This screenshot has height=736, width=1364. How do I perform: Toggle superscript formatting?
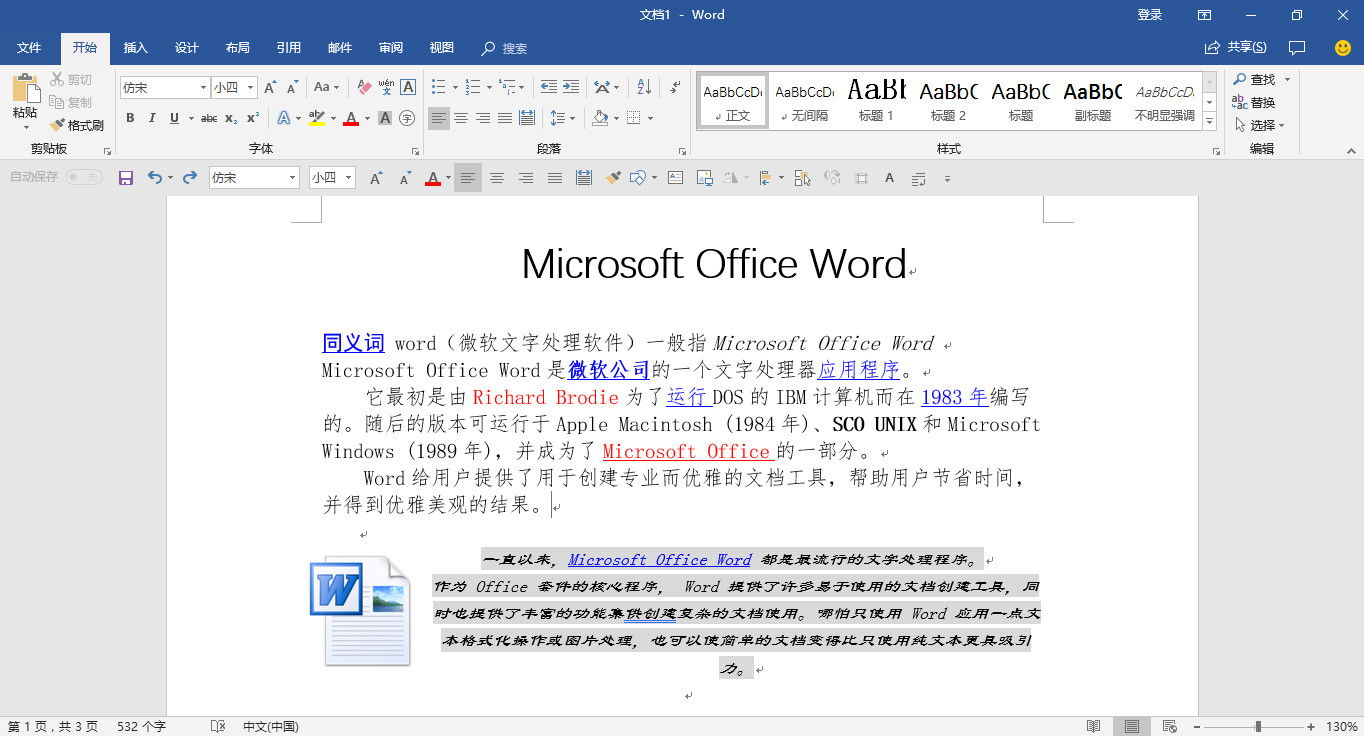[x=253, y=118]
